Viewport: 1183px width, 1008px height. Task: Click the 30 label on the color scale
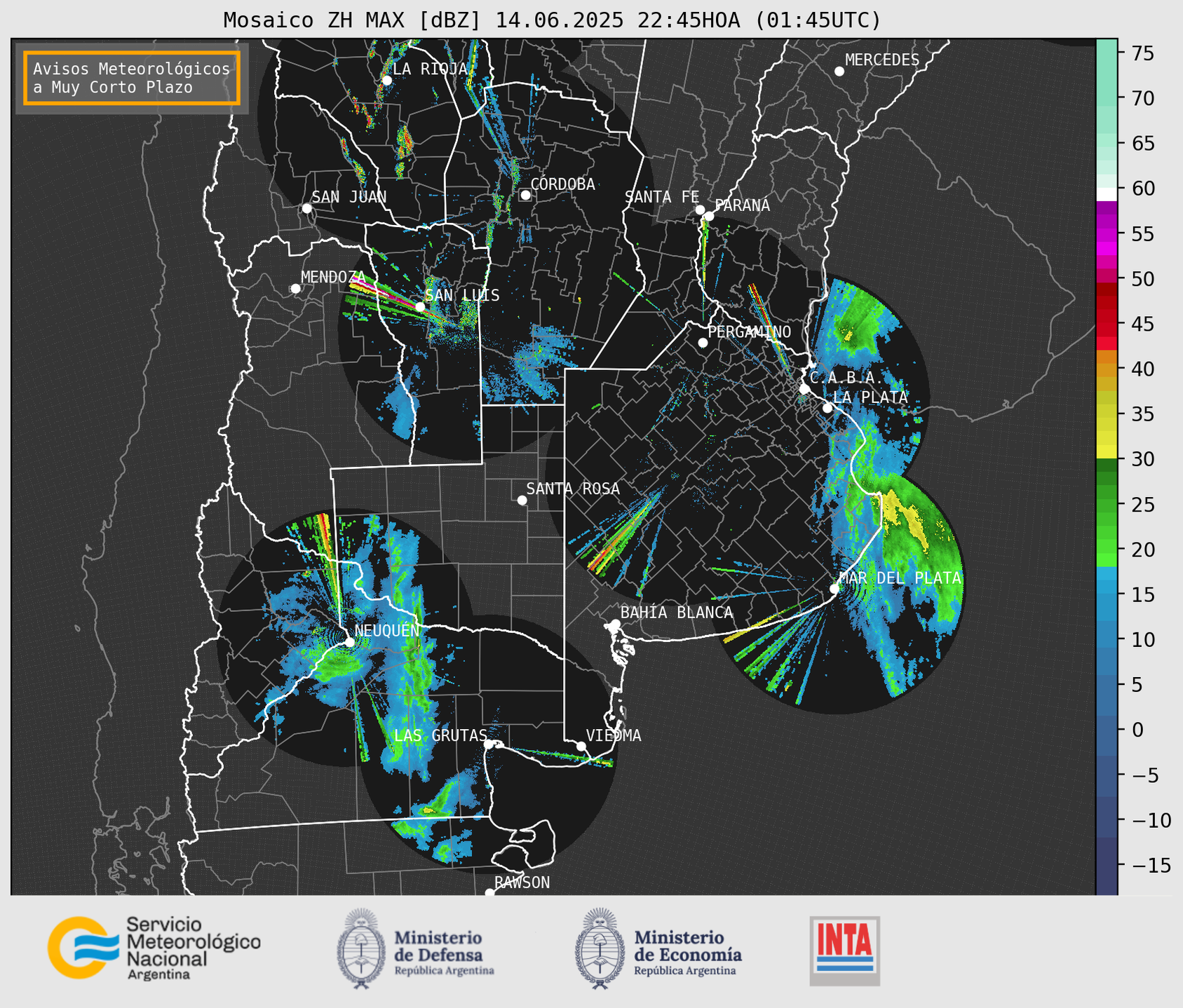click(x=1143, y=459)
